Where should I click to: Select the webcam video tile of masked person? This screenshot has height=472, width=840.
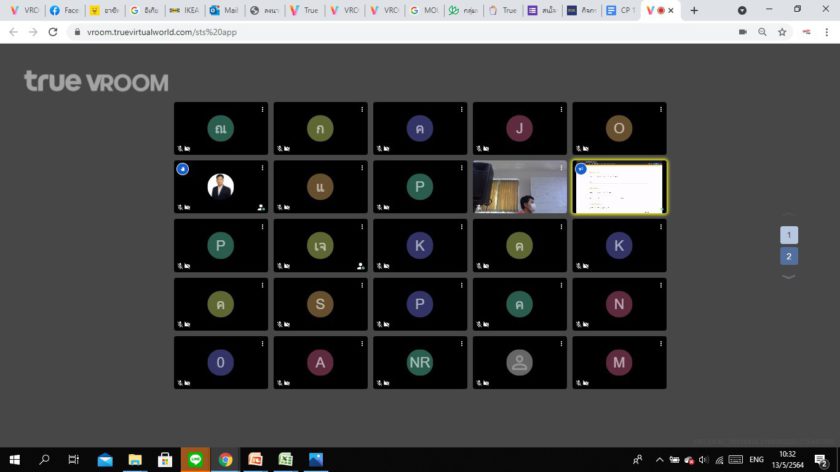(x=519, y=188)
